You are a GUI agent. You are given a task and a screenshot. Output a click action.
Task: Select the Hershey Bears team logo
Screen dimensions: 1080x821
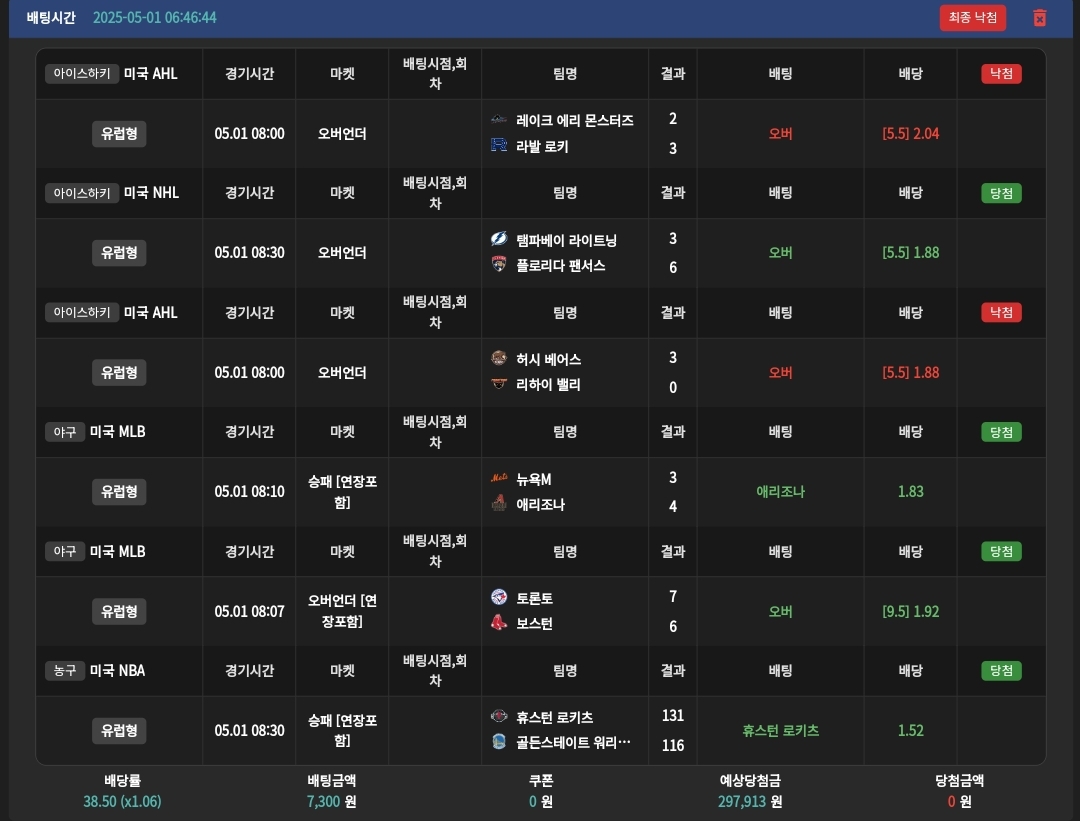(499, 359)
